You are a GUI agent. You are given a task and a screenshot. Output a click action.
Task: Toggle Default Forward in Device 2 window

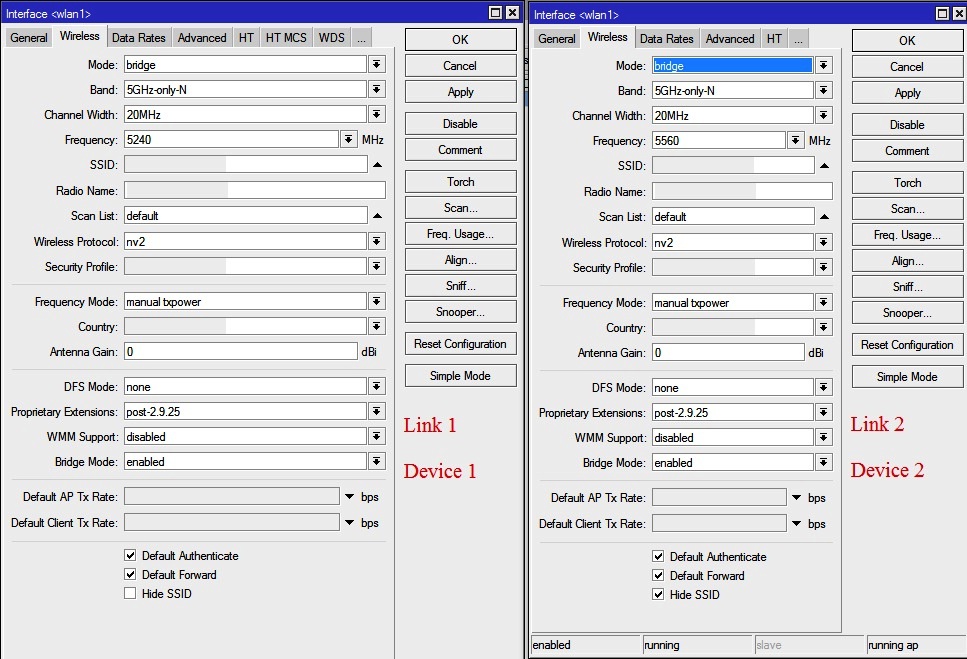658,576
